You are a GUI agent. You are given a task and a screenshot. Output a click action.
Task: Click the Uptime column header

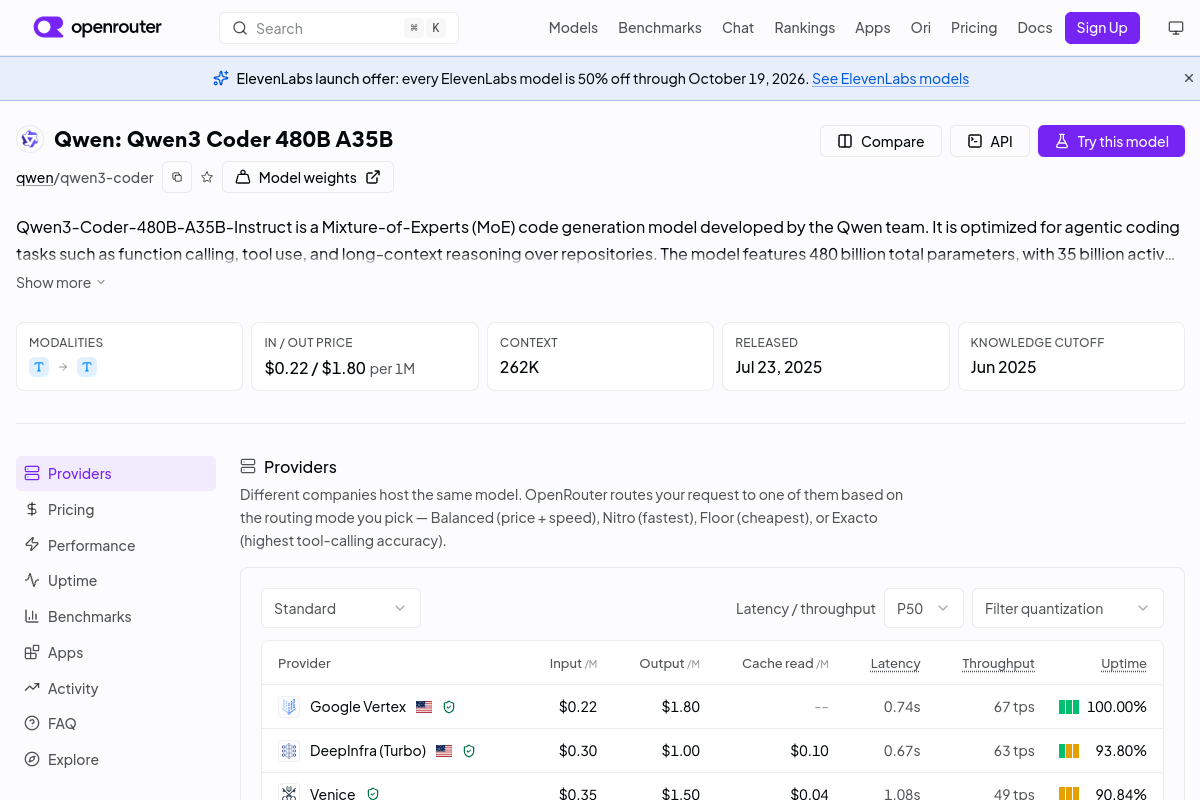(x=1124, y=663)
